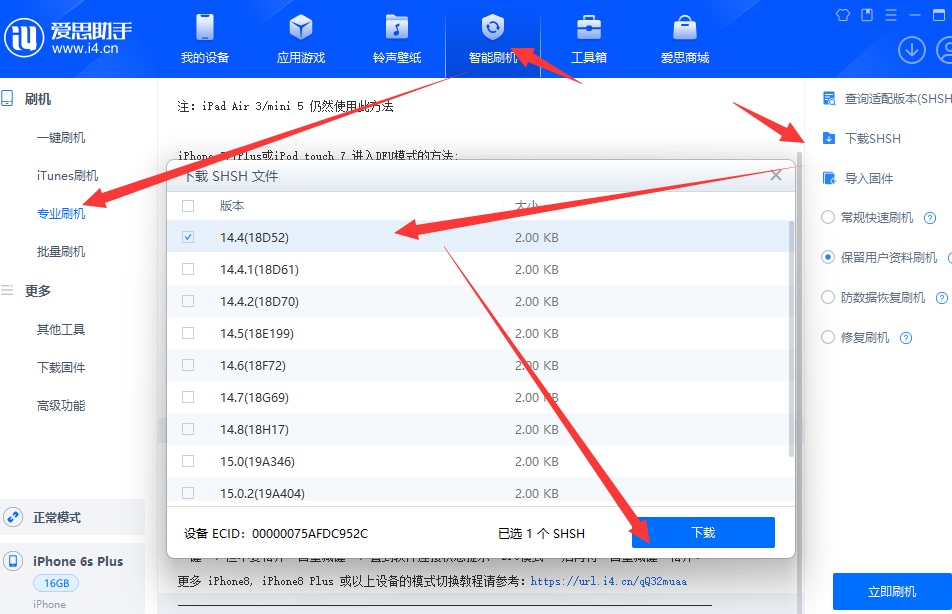The image size is (952, 614).
Task: Click the shield refresh flash icon
Action: [492, 27]
